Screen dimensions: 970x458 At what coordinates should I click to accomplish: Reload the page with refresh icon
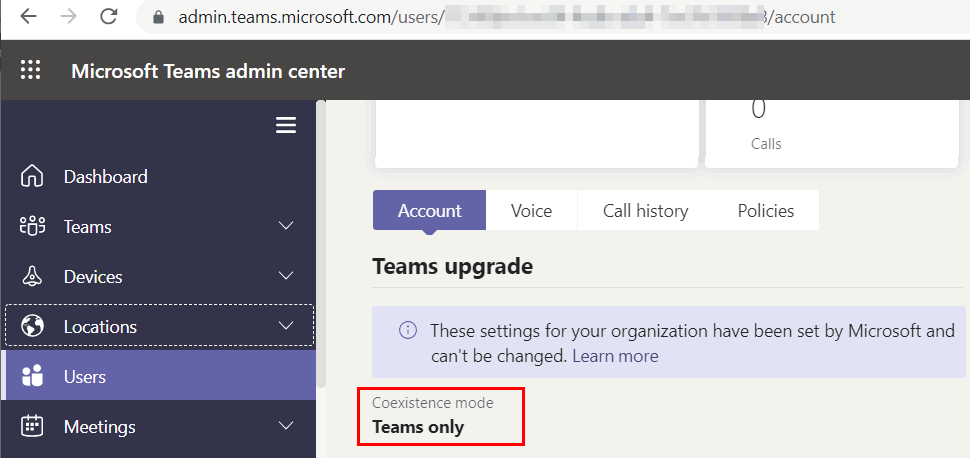coord(109,17)
